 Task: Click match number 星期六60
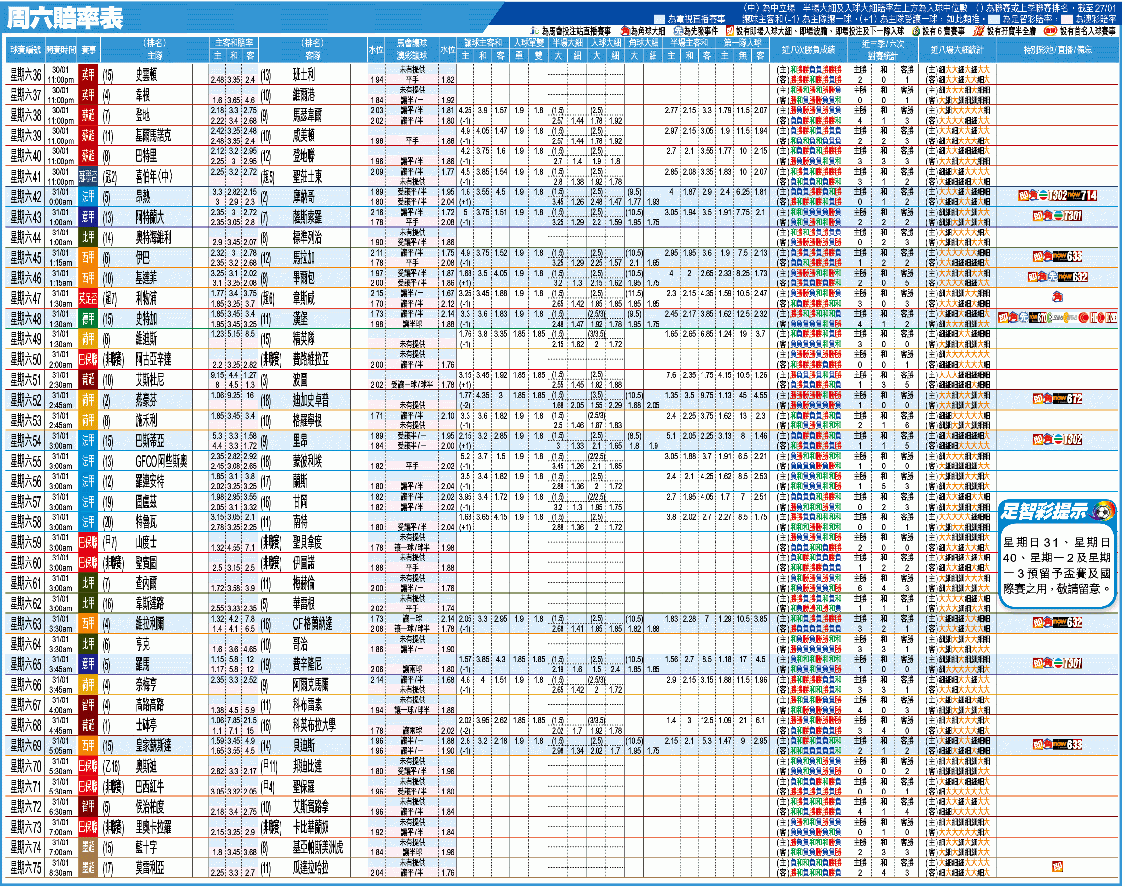[26, 562]
